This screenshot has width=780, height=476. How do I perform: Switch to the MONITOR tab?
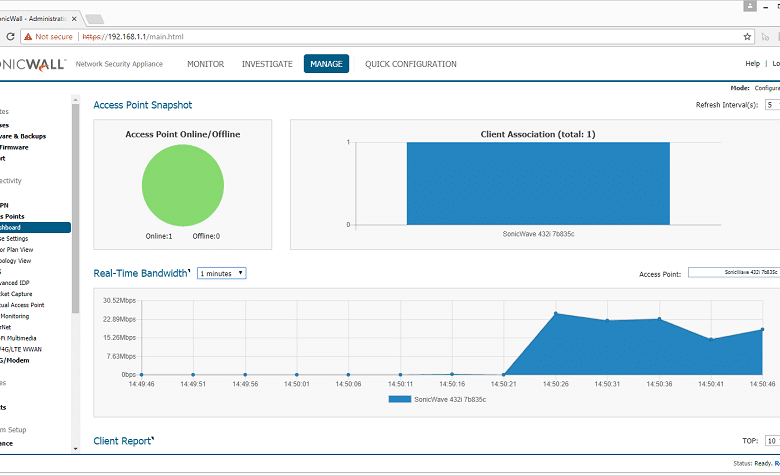[205, 64]
